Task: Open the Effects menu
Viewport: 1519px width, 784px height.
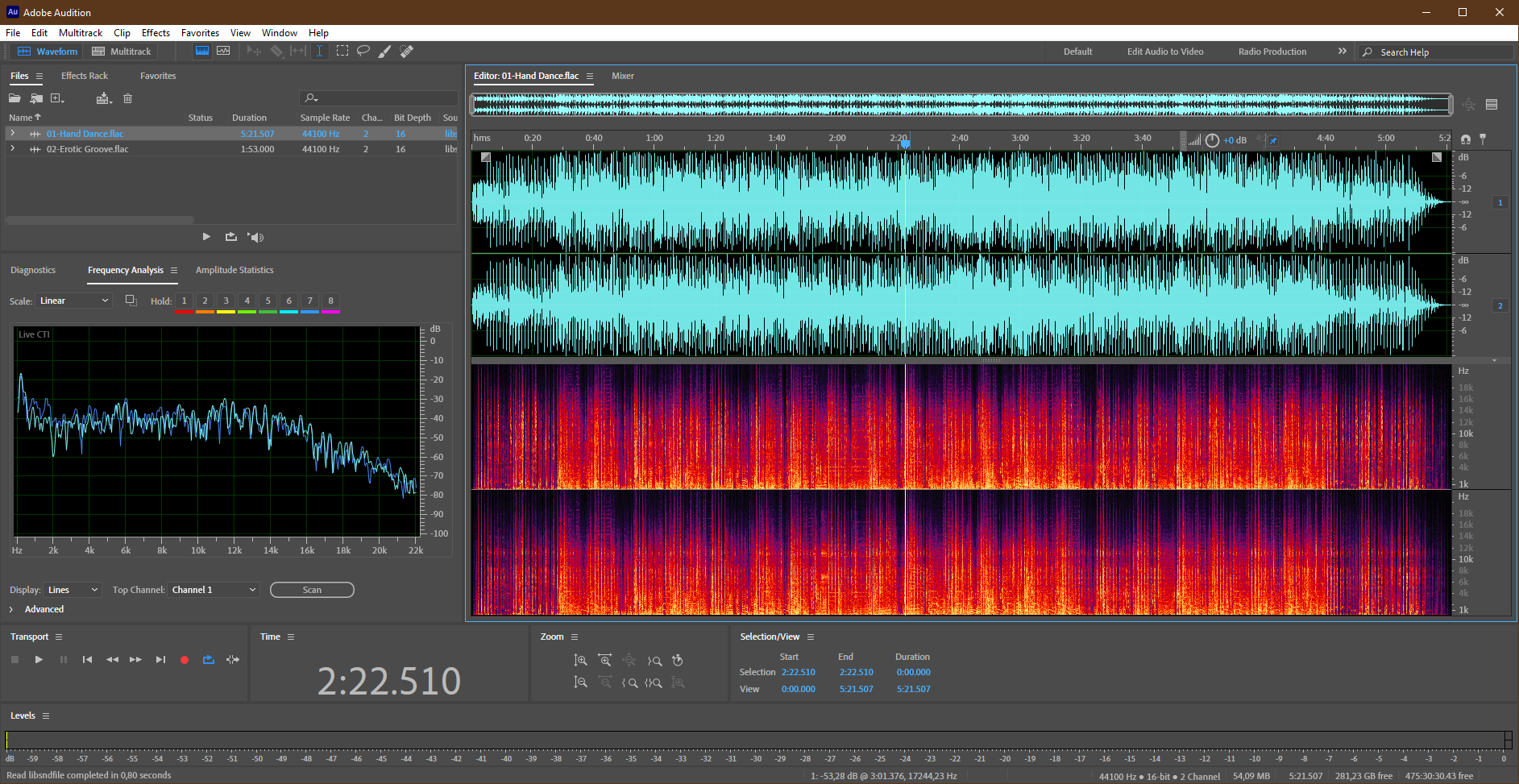Action: pos(156,33)
